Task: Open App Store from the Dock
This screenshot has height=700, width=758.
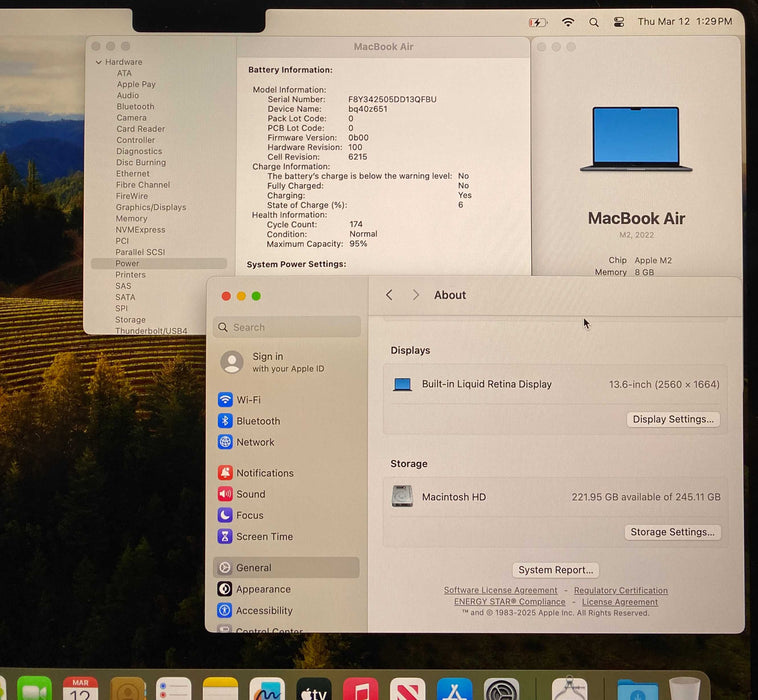Action: [x=454, y=689]
